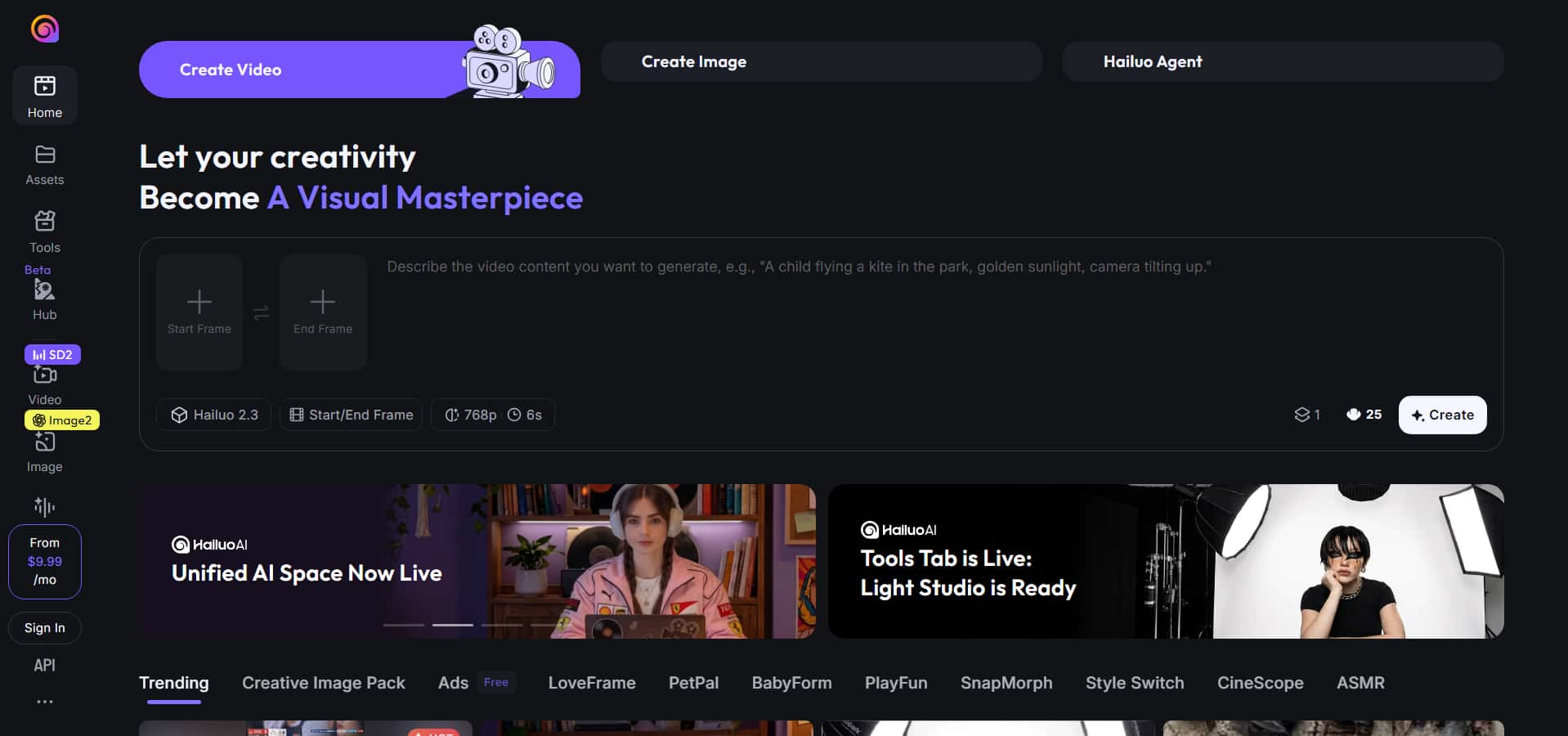This screenshot has height=736, width=1568.
Task: Click the audio waveform sidebar icon
Action: coord(45,507)
